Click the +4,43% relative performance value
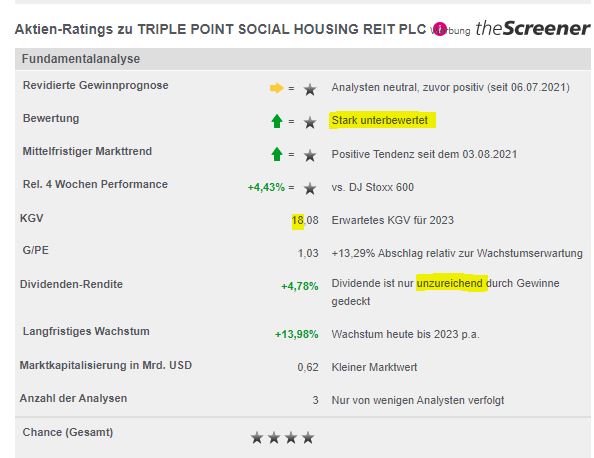This screenshot has width=594, height=458. coord(266,187)
